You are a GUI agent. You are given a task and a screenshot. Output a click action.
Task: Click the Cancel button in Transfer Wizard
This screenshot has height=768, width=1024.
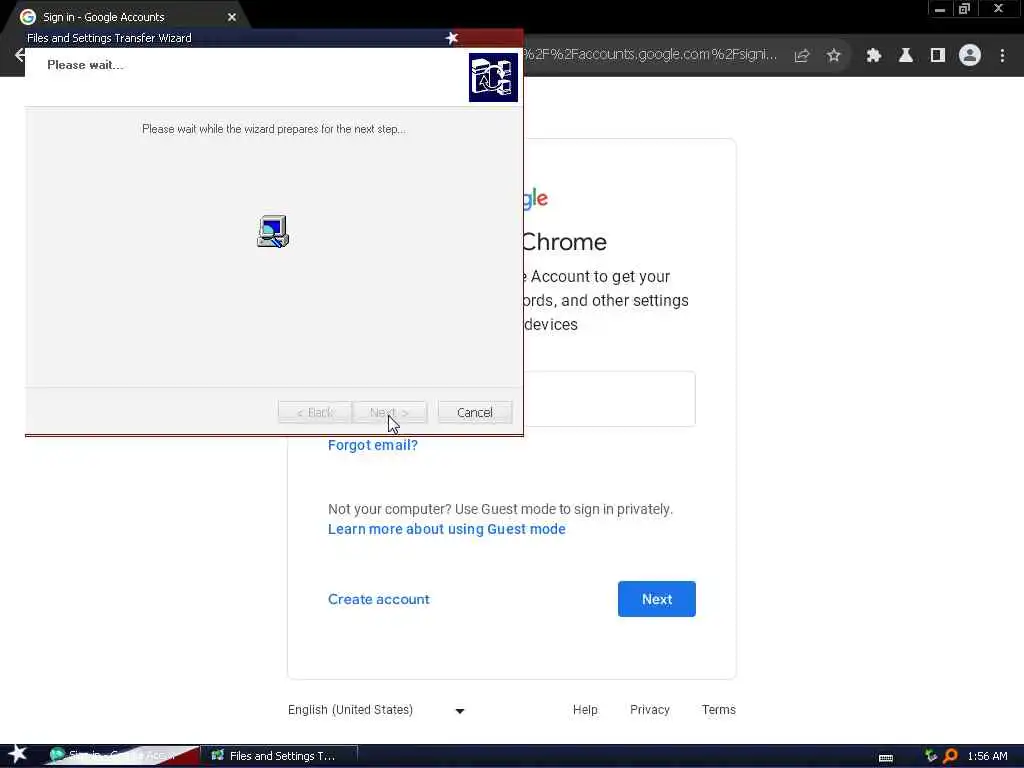click(475, 412)
